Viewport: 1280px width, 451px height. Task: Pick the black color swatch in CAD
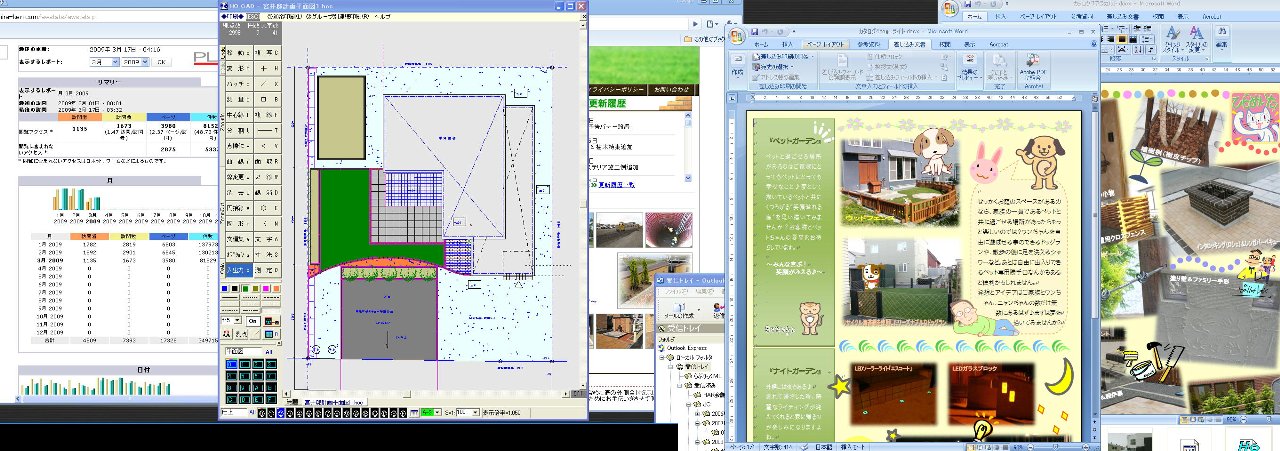234,288
